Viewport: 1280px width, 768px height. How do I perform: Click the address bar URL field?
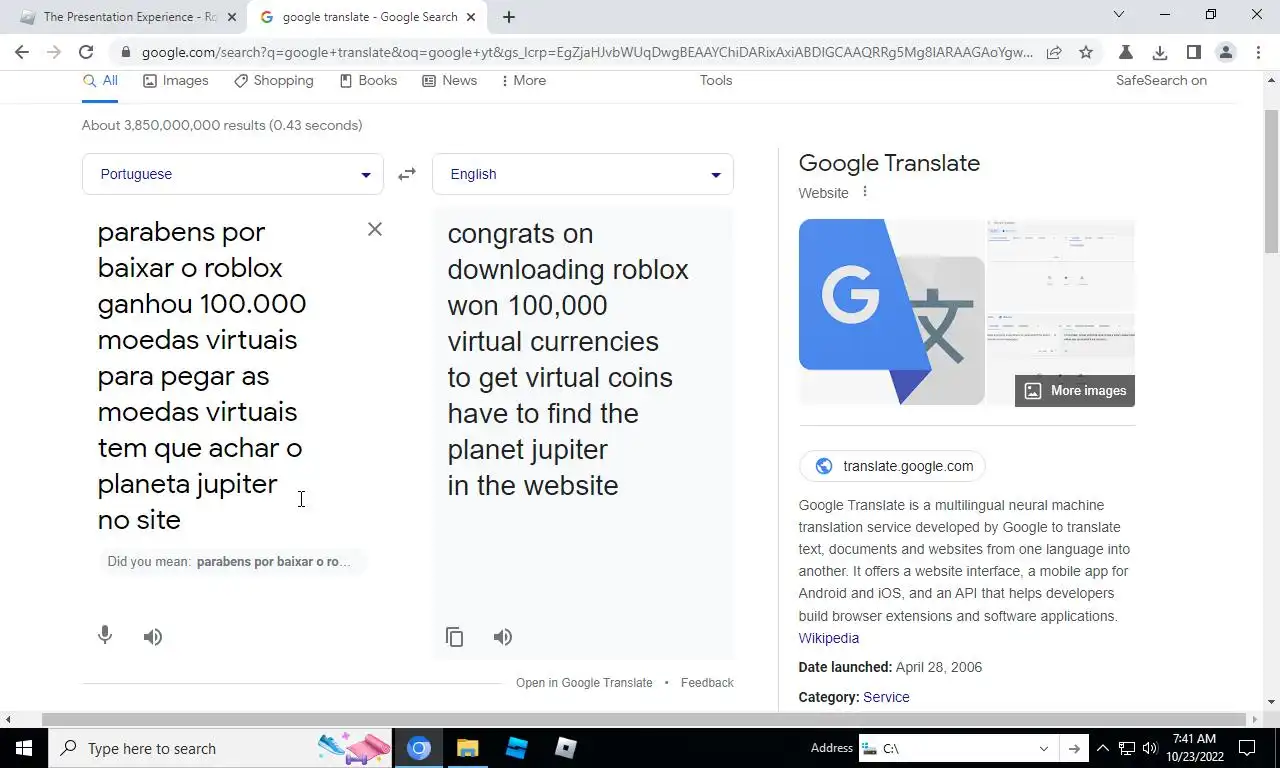point(587,52)
